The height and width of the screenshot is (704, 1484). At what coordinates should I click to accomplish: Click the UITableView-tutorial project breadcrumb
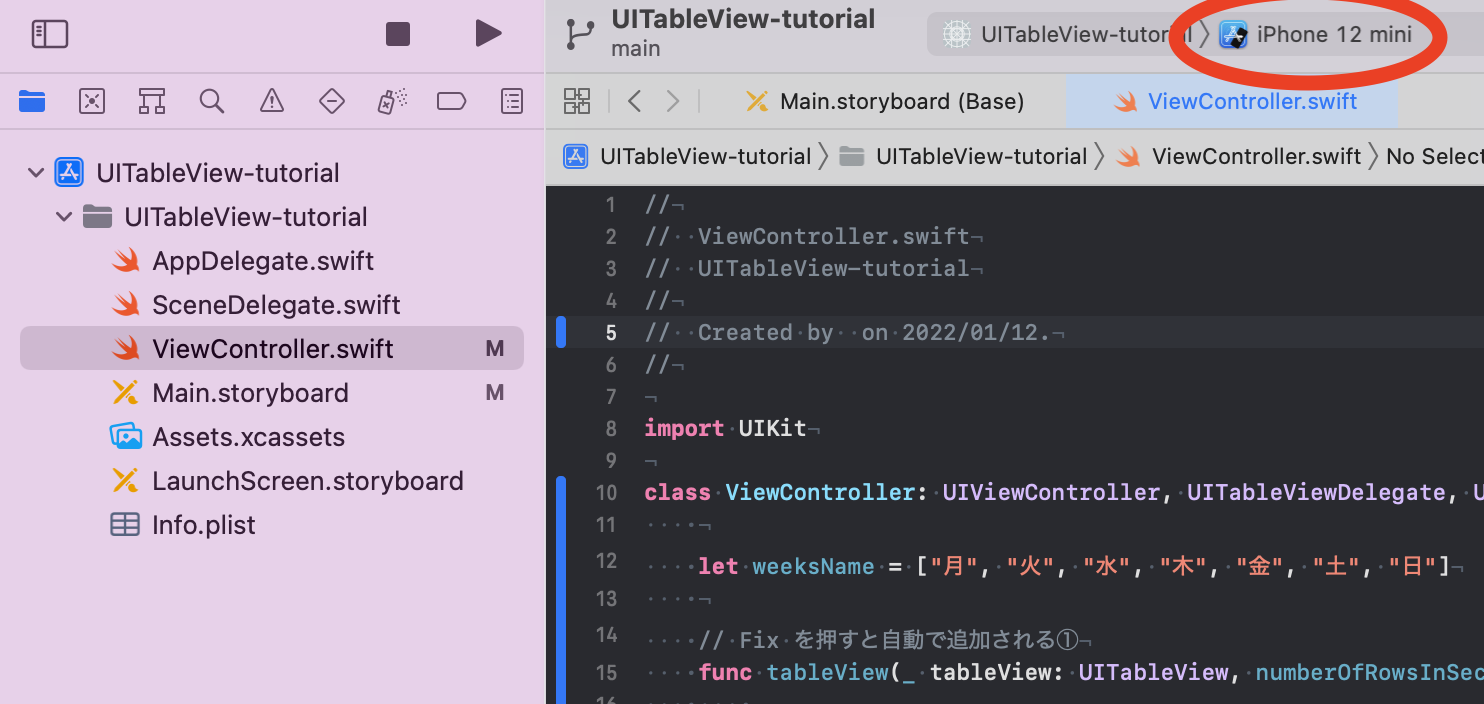coord(688,156)
